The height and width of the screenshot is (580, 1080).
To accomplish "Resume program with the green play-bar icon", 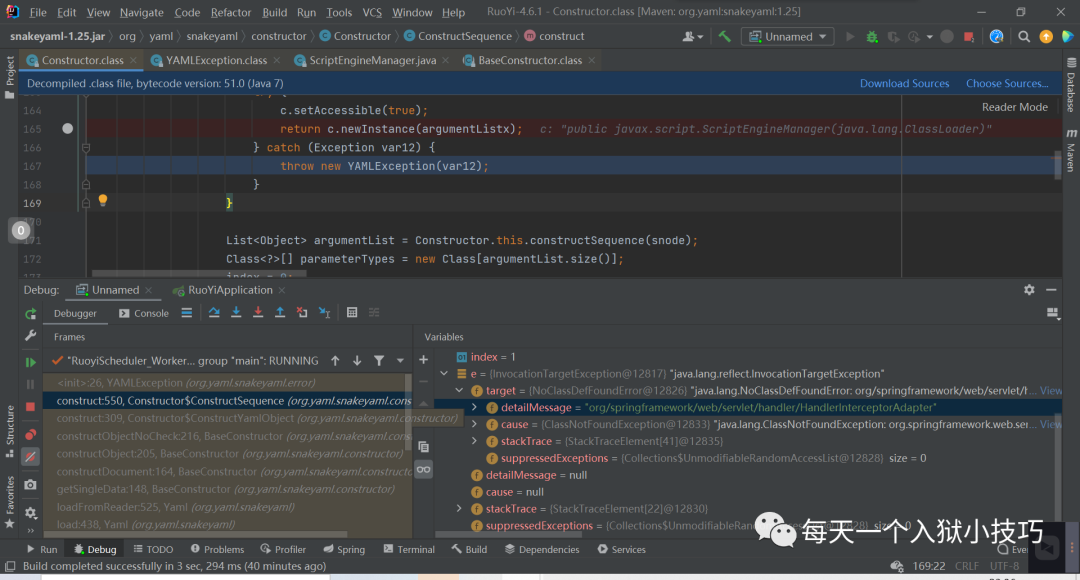I will click(30, 362).
